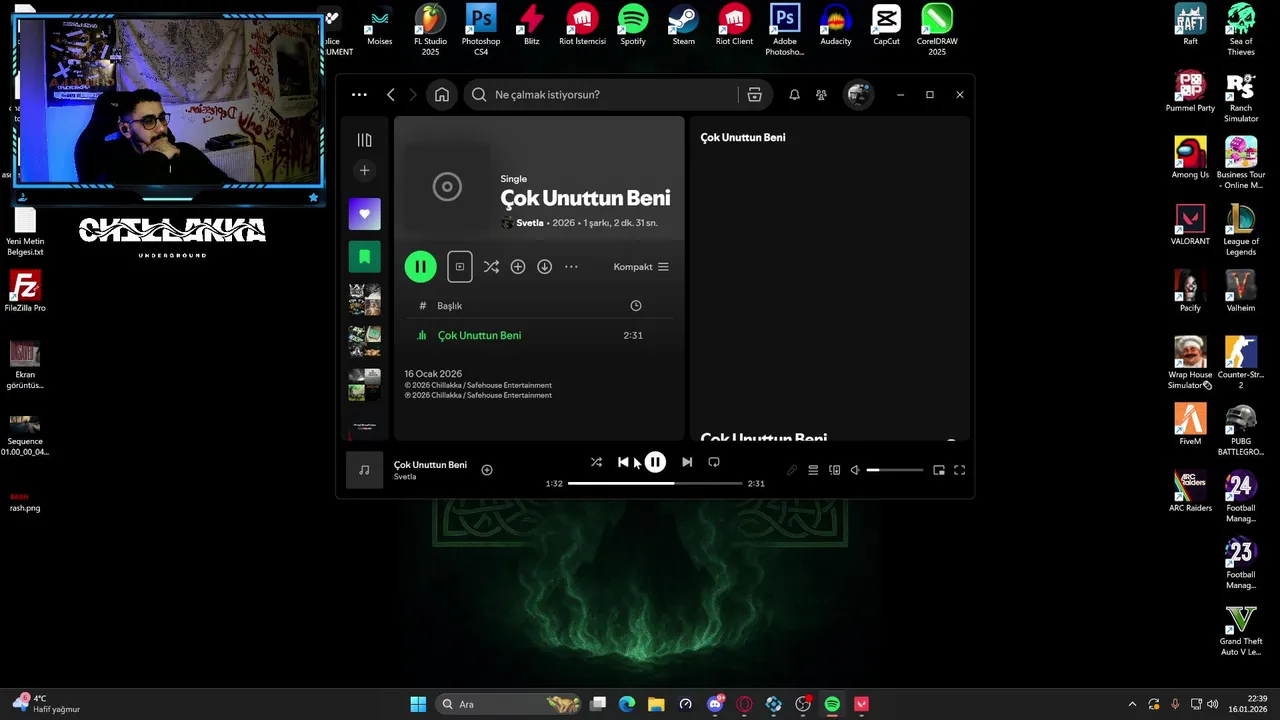Open Liked Songs purple heart playlist
This screenshot has width=1280, height=720.
(x=364, y=214)
